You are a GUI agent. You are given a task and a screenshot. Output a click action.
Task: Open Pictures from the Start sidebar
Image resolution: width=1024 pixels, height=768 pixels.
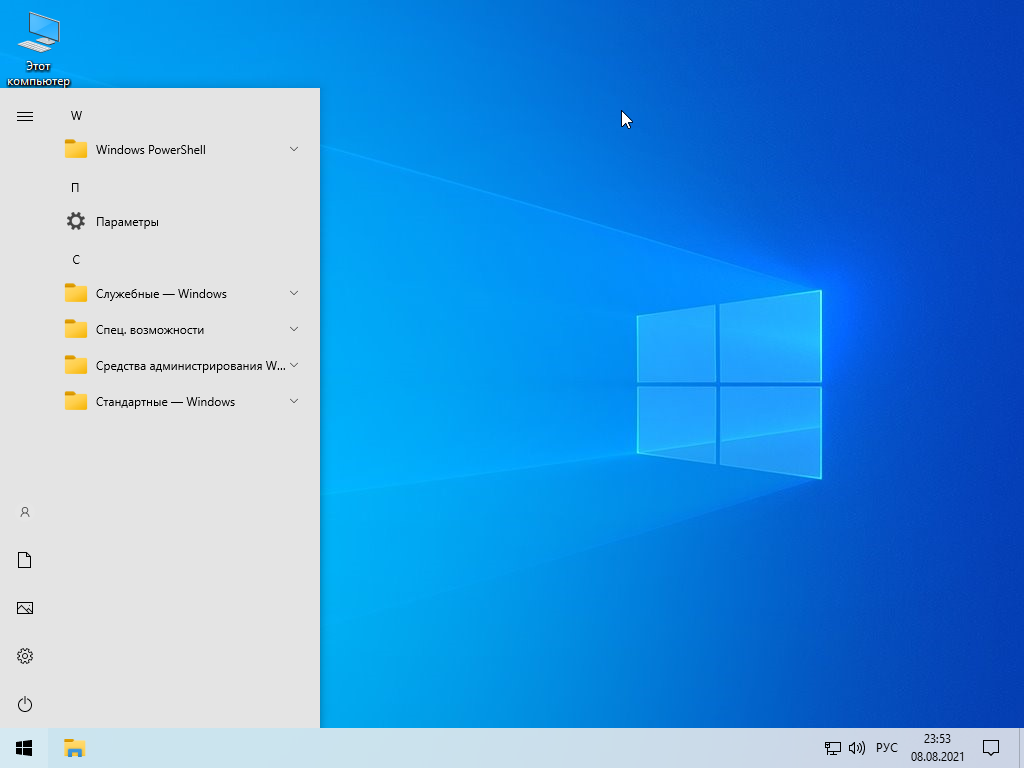[25, 608]
